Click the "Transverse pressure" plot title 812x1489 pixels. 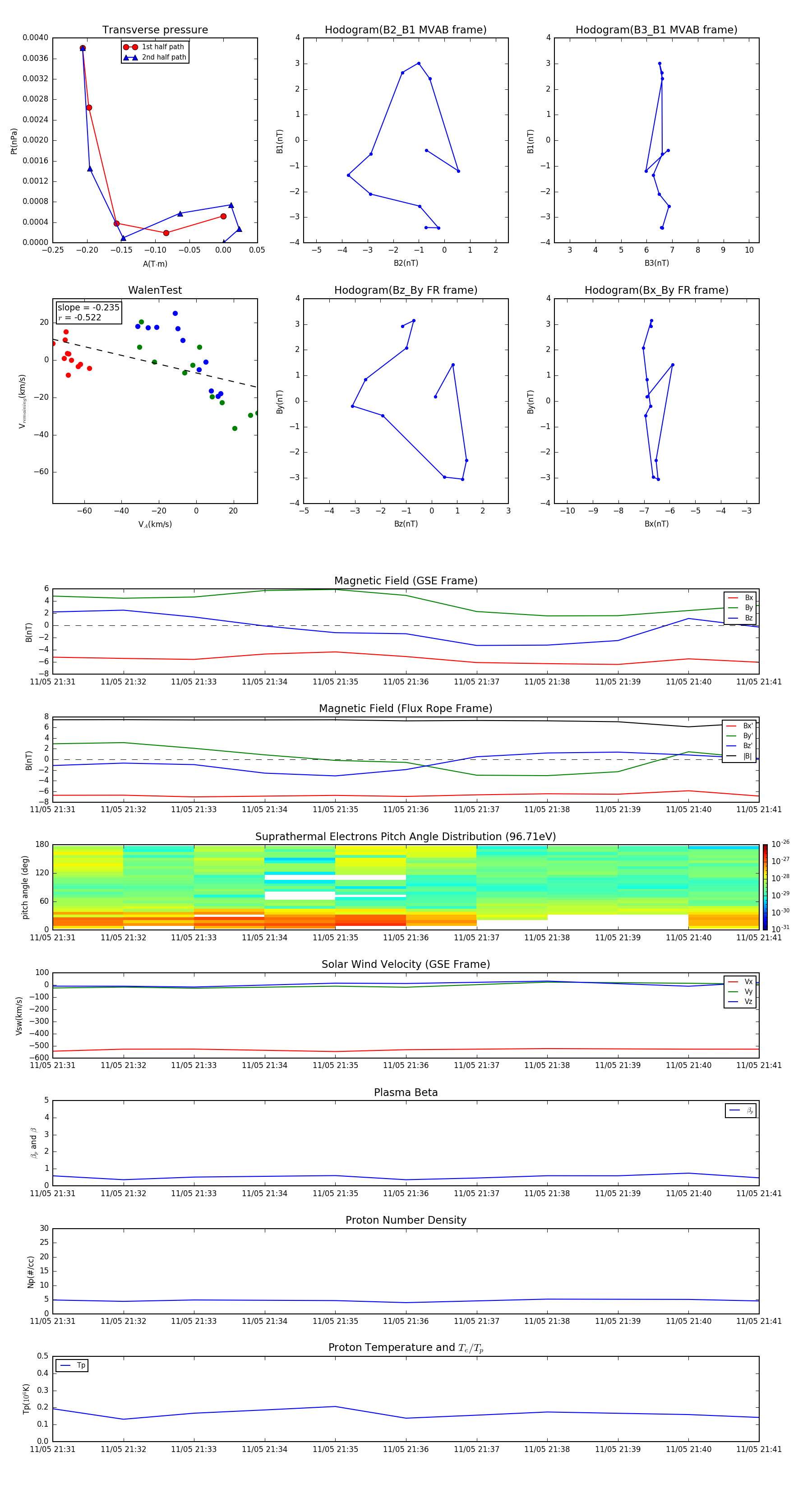pos(155,30)
